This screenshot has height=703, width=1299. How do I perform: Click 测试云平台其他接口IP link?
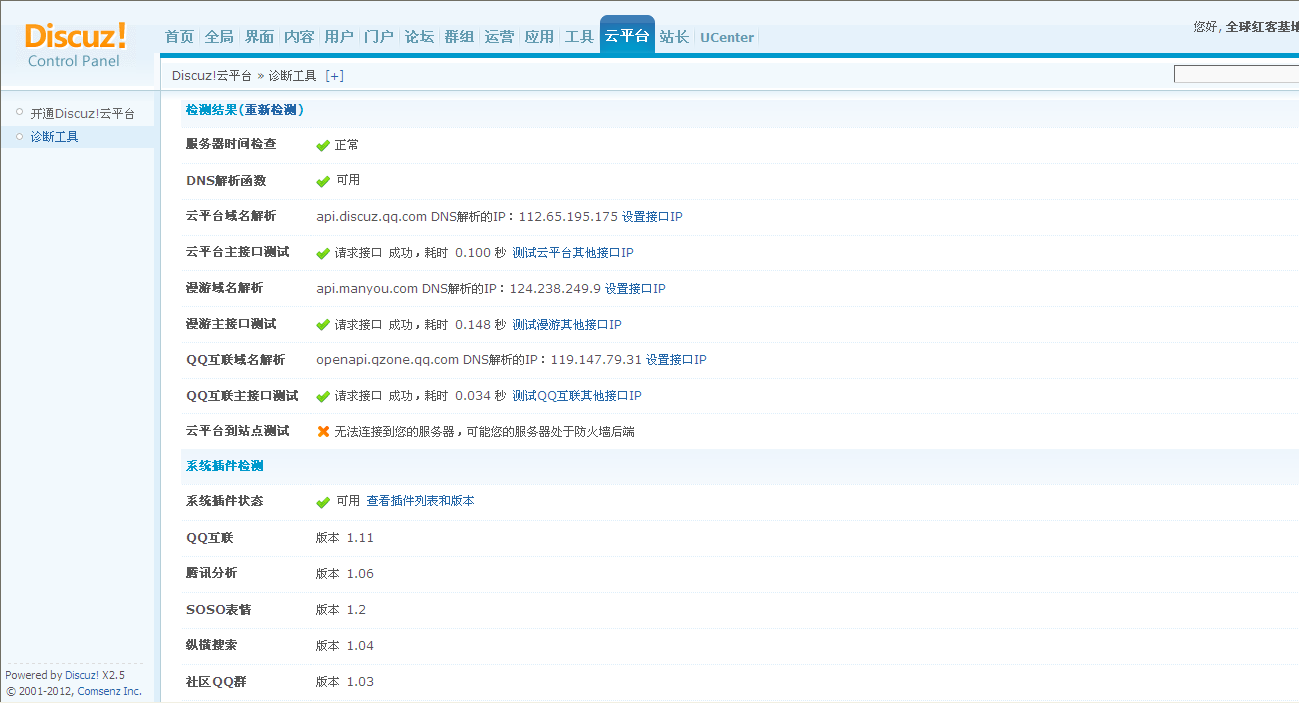(573, 253)
